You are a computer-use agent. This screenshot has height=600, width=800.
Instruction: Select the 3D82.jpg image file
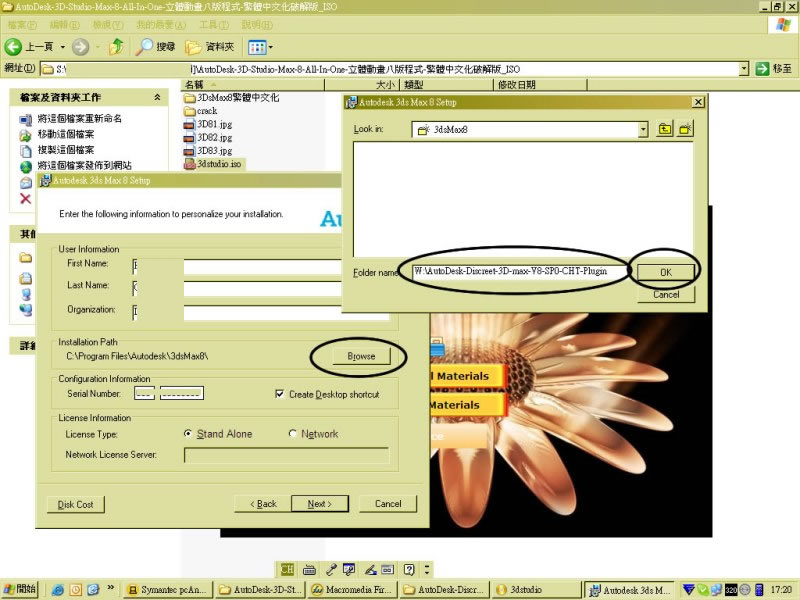click(x=208, y=137)
